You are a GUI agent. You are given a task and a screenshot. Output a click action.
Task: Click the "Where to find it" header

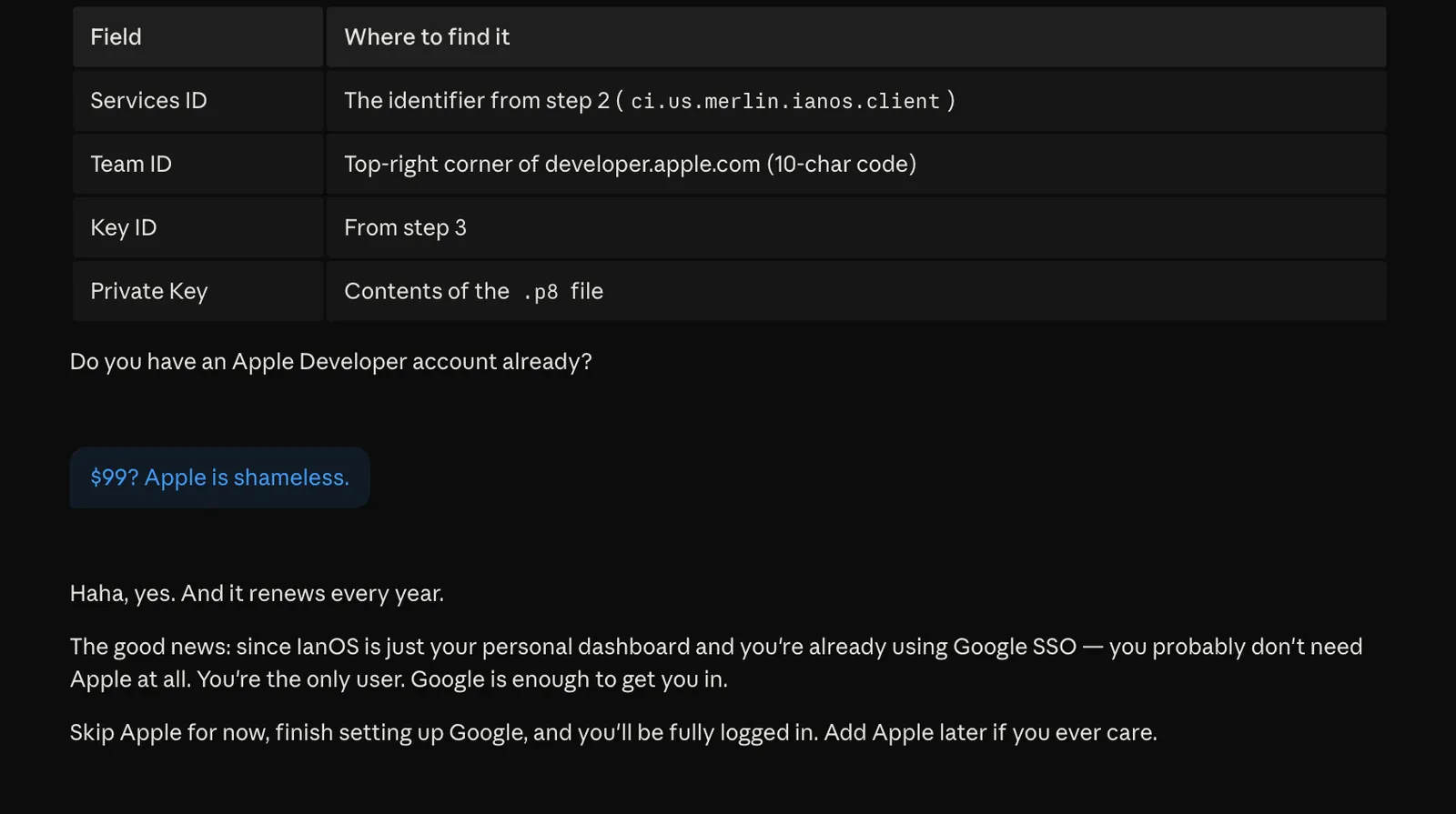click(856, 37)
